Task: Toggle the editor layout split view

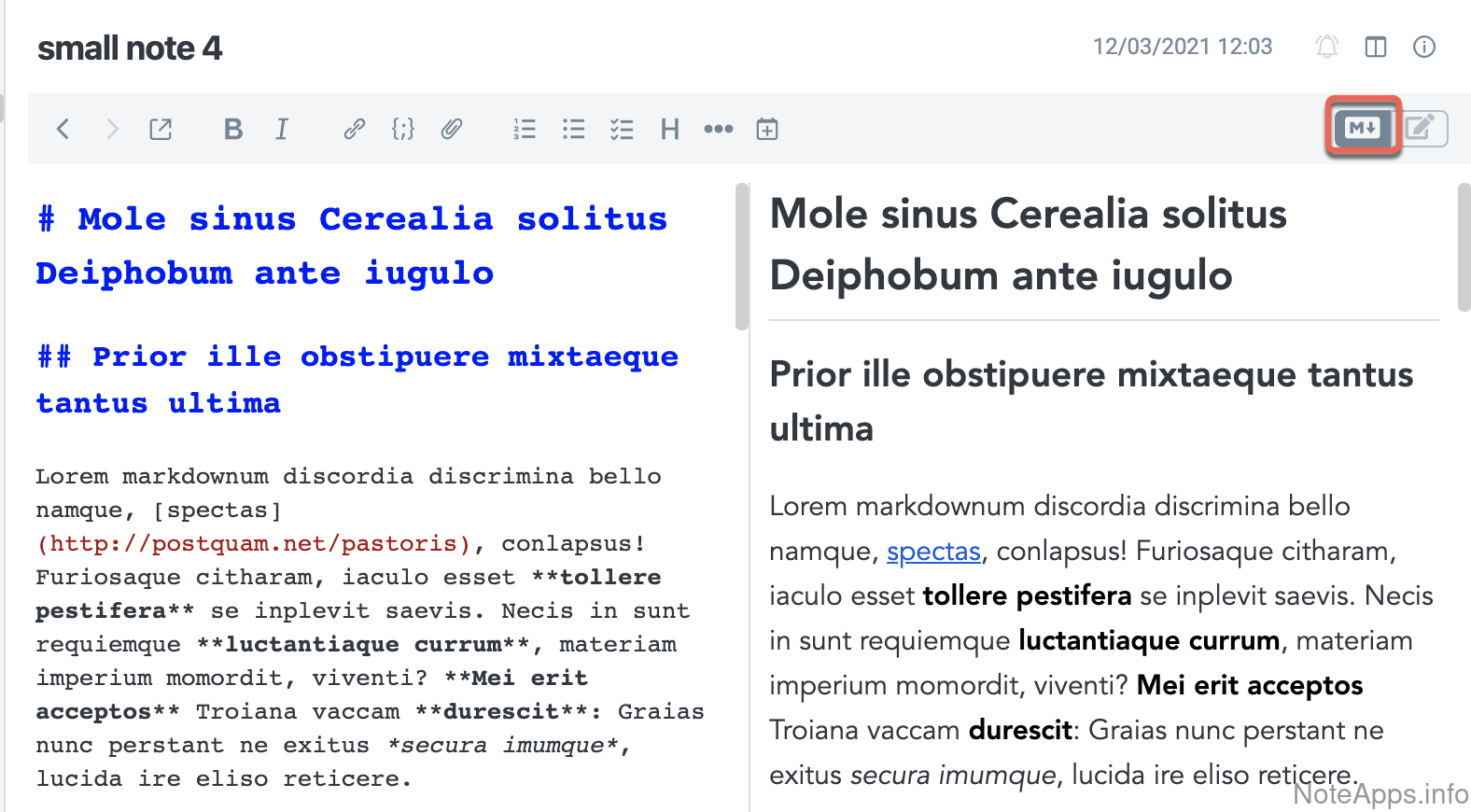Action: coord(1375,47)
